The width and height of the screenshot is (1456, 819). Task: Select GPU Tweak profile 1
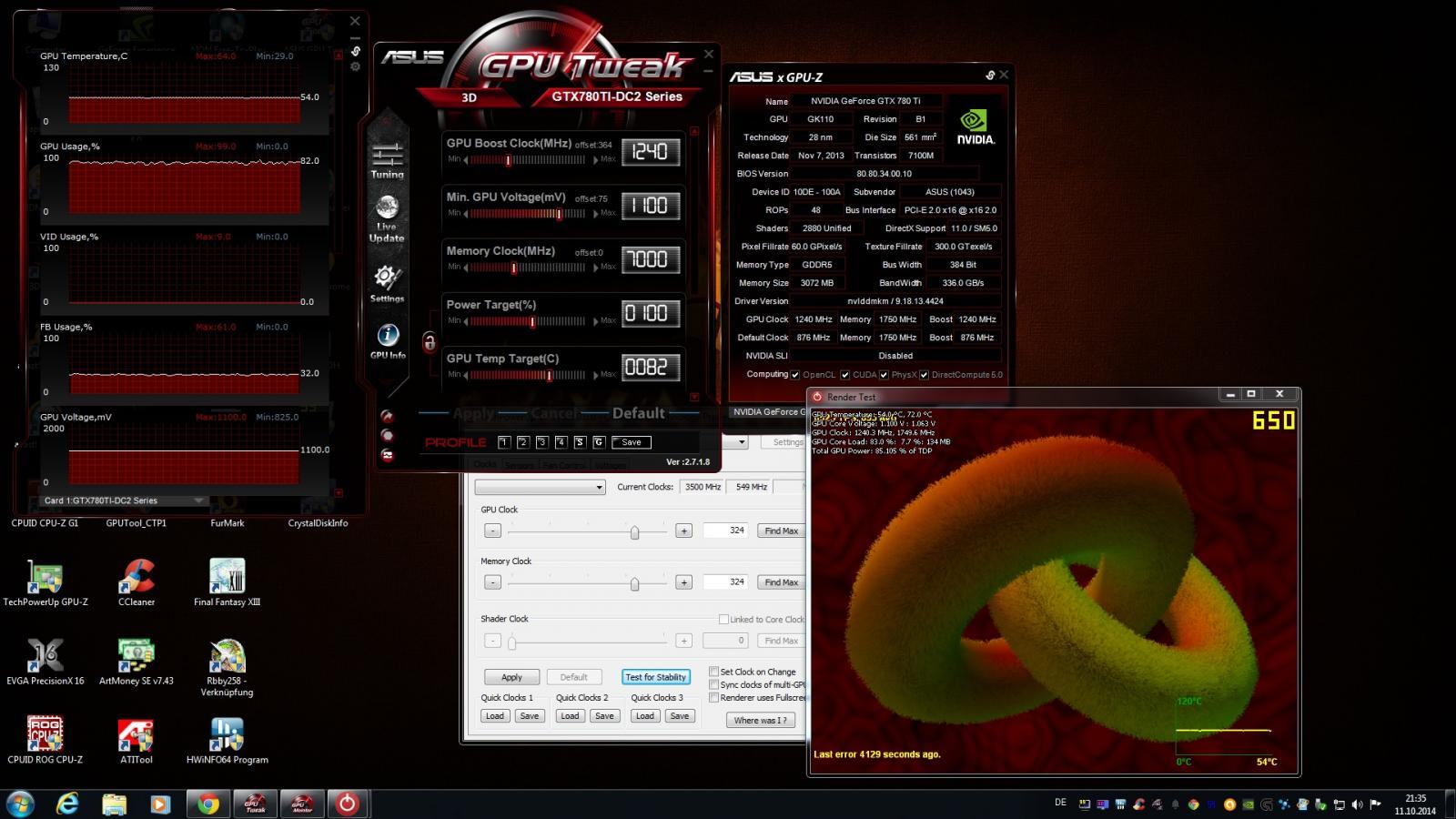[504, 442]
